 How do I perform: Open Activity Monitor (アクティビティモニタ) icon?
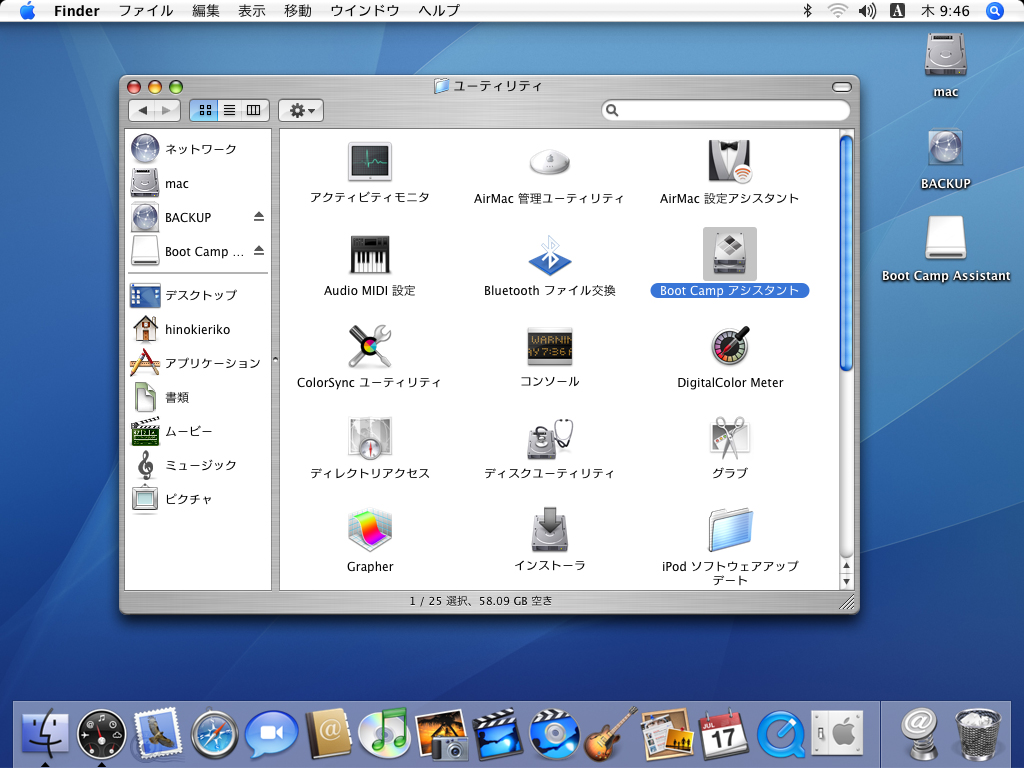point(369,162)
